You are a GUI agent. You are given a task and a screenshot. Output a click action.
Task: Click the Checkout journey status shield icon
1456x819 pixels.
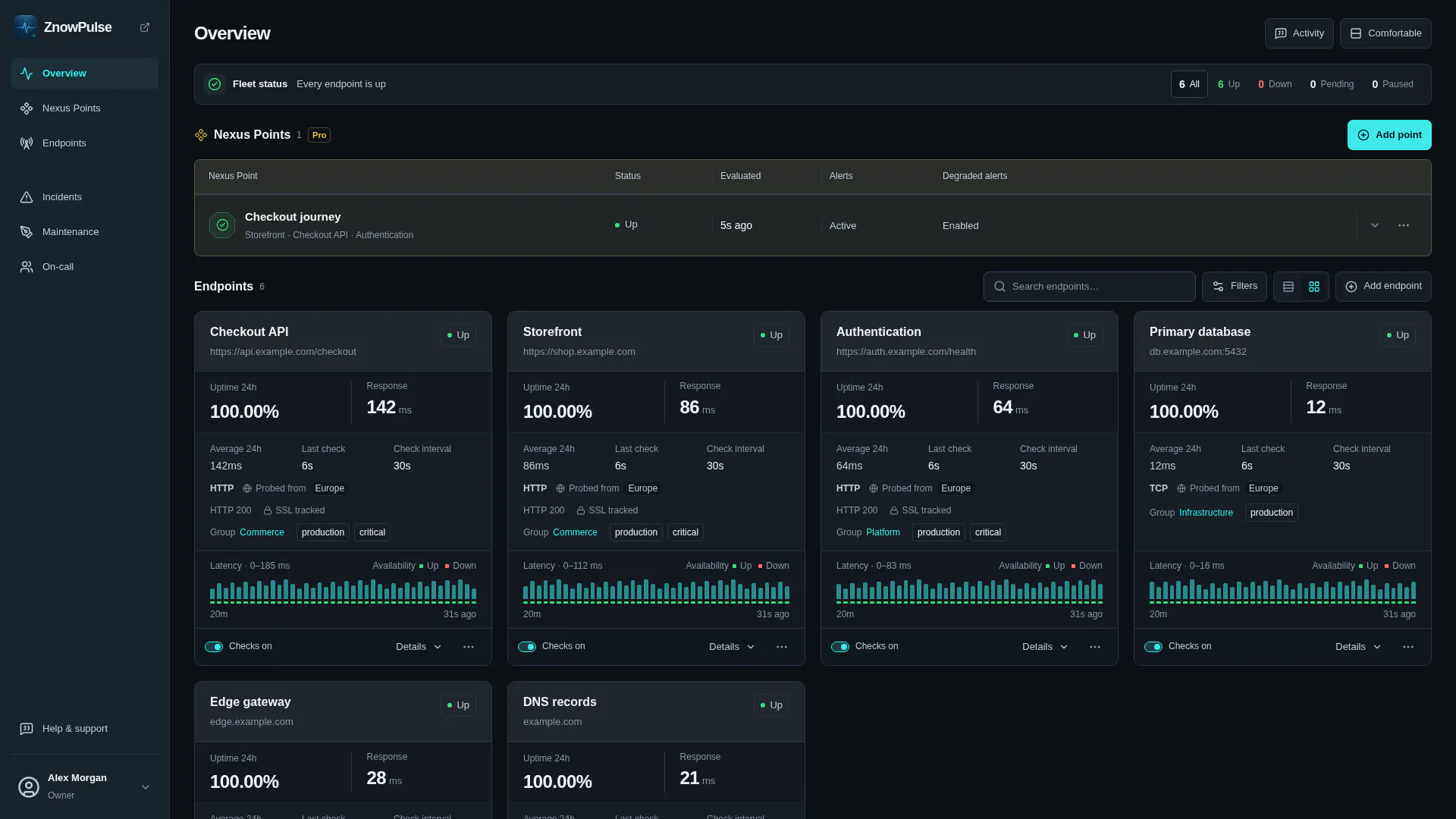coord(222,225)
